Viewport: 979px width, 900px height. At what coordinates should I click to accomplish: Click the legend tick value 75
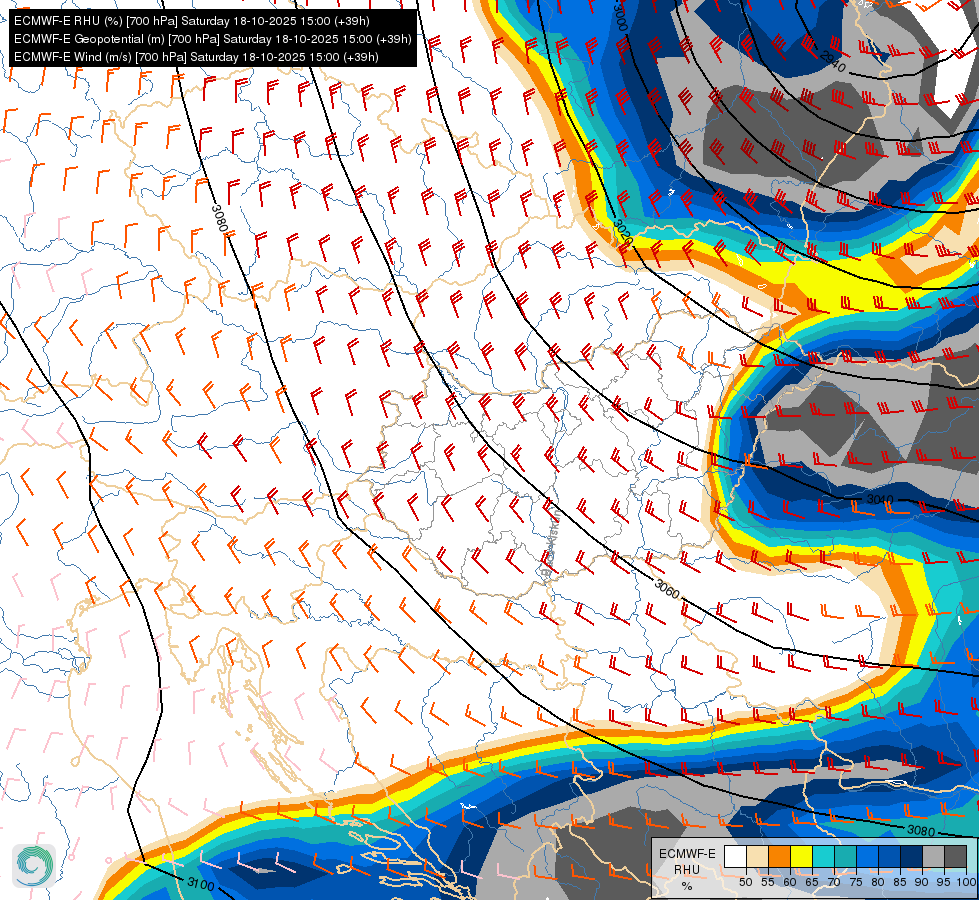[856, 882]
